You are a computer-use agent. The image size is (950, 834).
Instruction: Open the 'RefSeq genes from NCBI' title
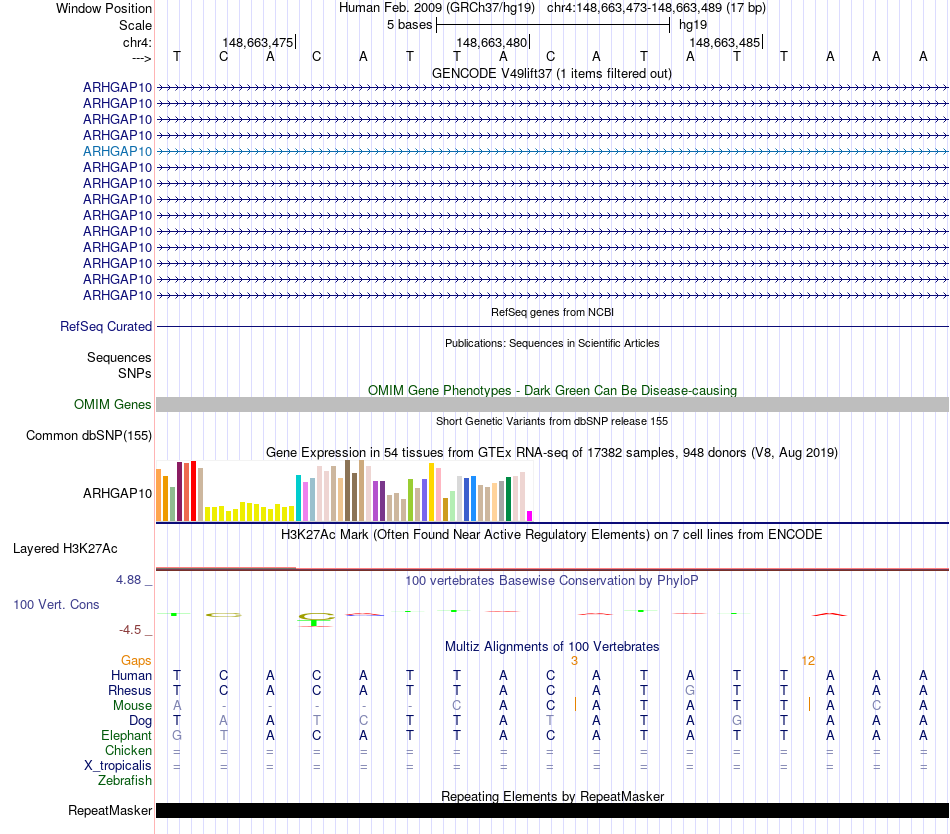coord(552,313)
